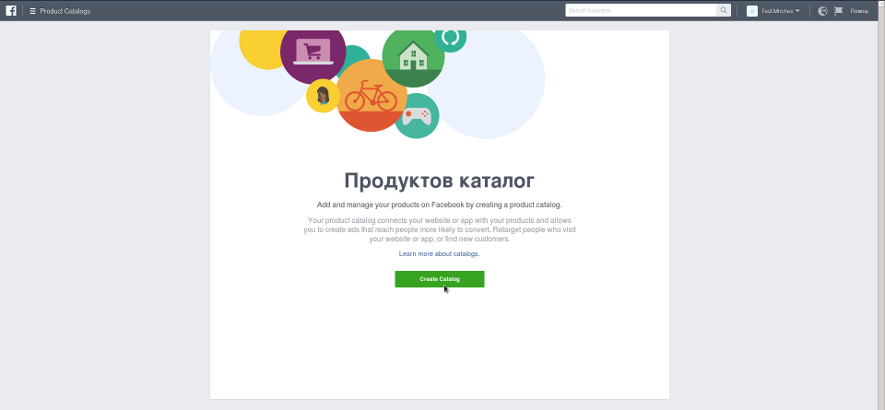Focus the Search business input field
The height and width of the screenshot is (410, 885).
click(x=640, y=11)
